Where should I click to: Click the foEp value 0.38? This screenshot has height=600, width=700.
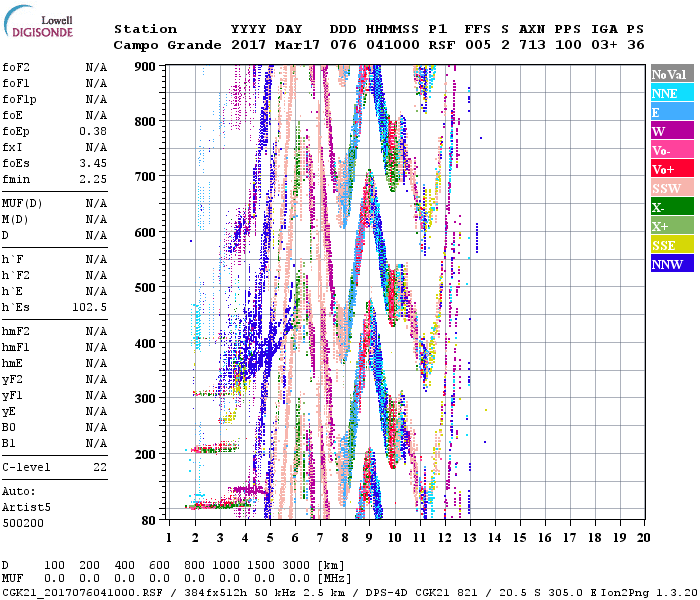93,131
